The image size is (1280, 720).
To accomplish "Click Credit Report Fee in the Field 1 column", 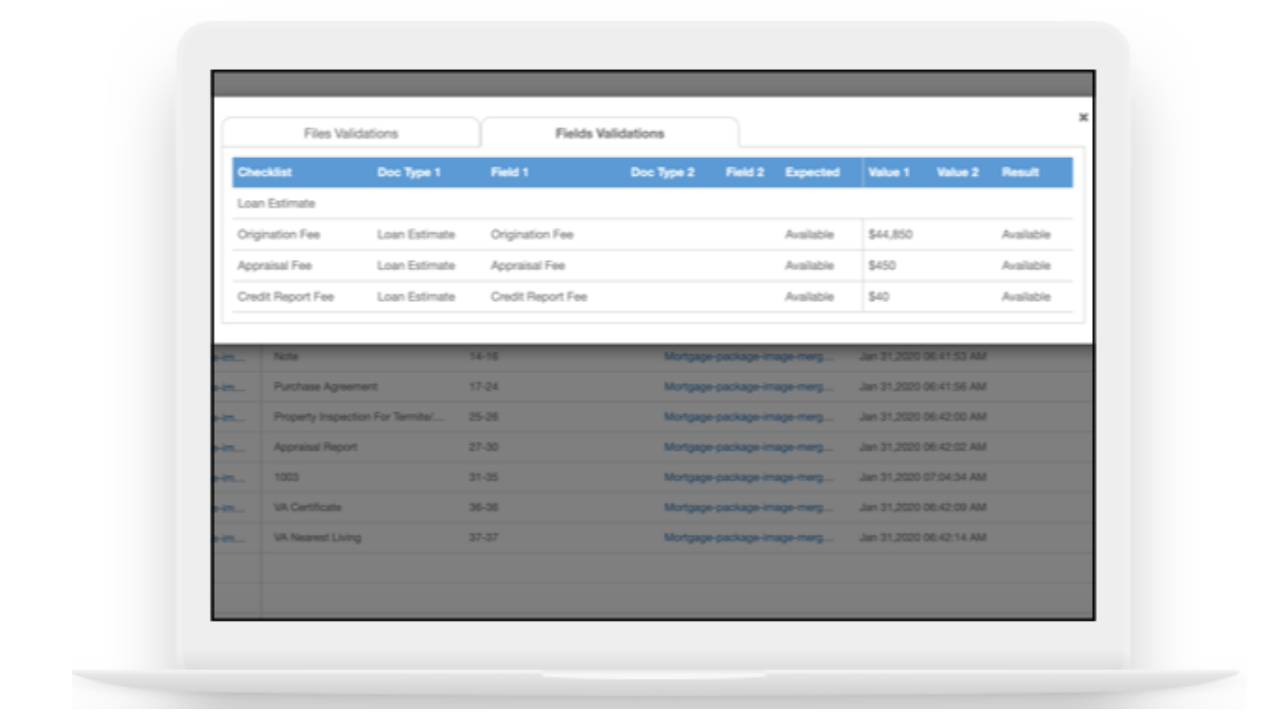I will [x=539, y=297].
